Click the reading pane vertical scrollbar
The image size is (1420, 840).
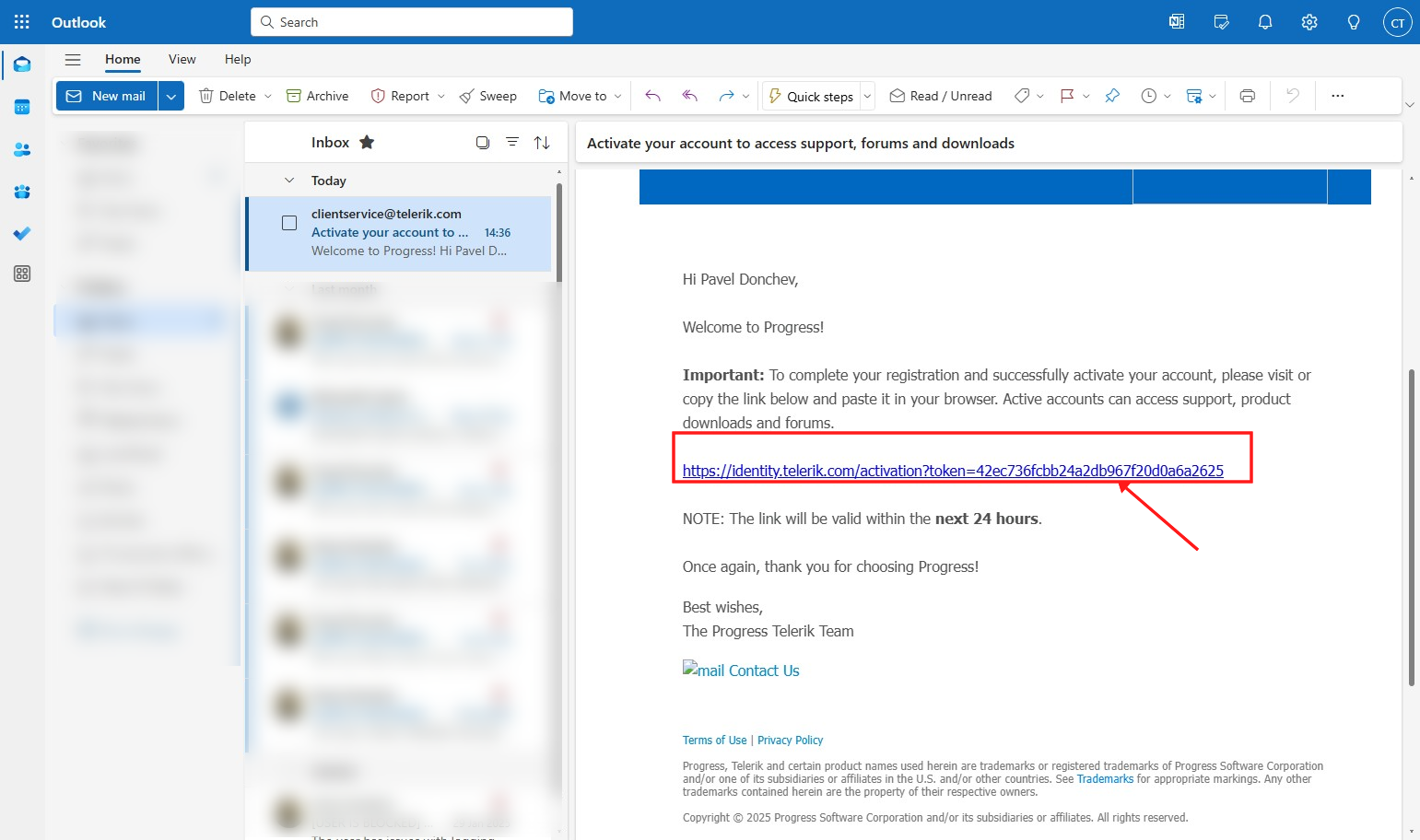pyautogui.click(x=1411, y=528)
